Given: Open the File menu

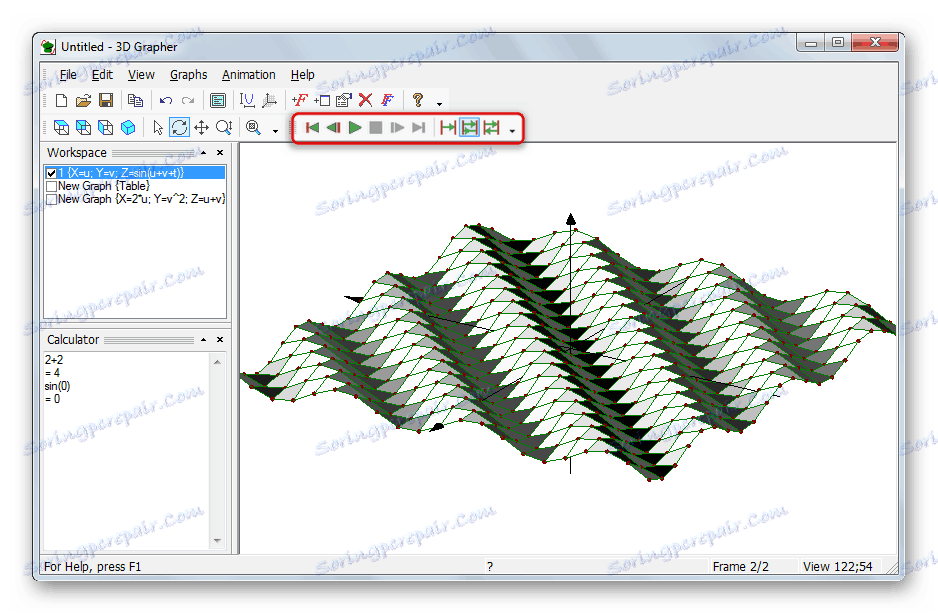Looking at the screenshot, I should [x=68, y=75].
